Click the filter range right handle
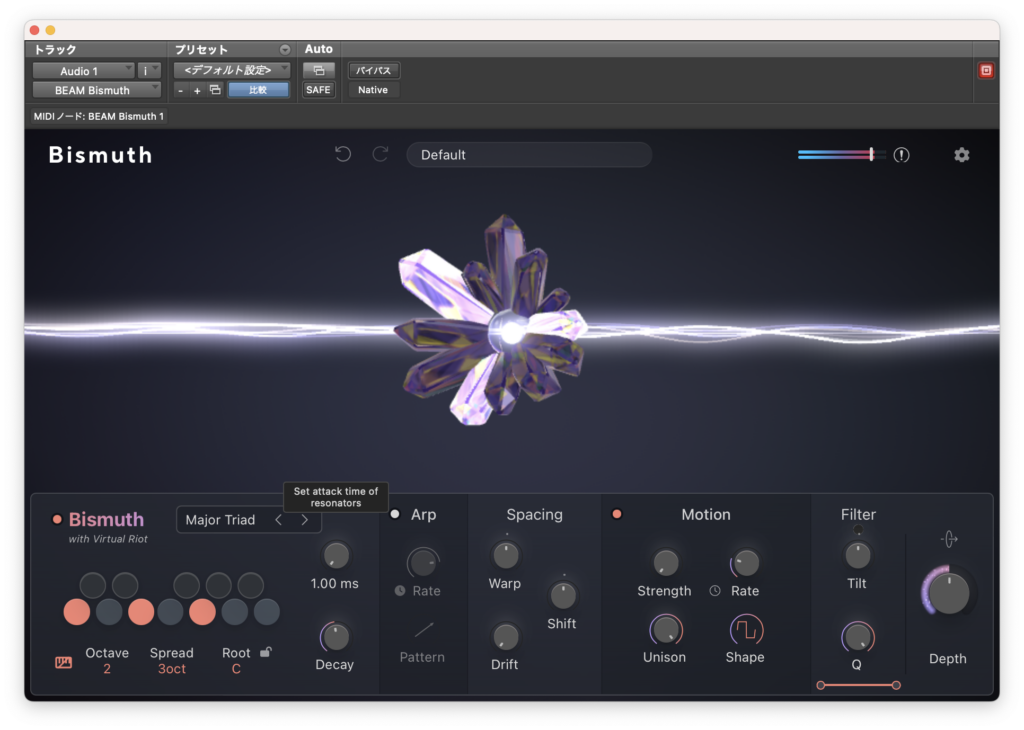This screenshot has height=730, width=1024. tap(896, 685)
